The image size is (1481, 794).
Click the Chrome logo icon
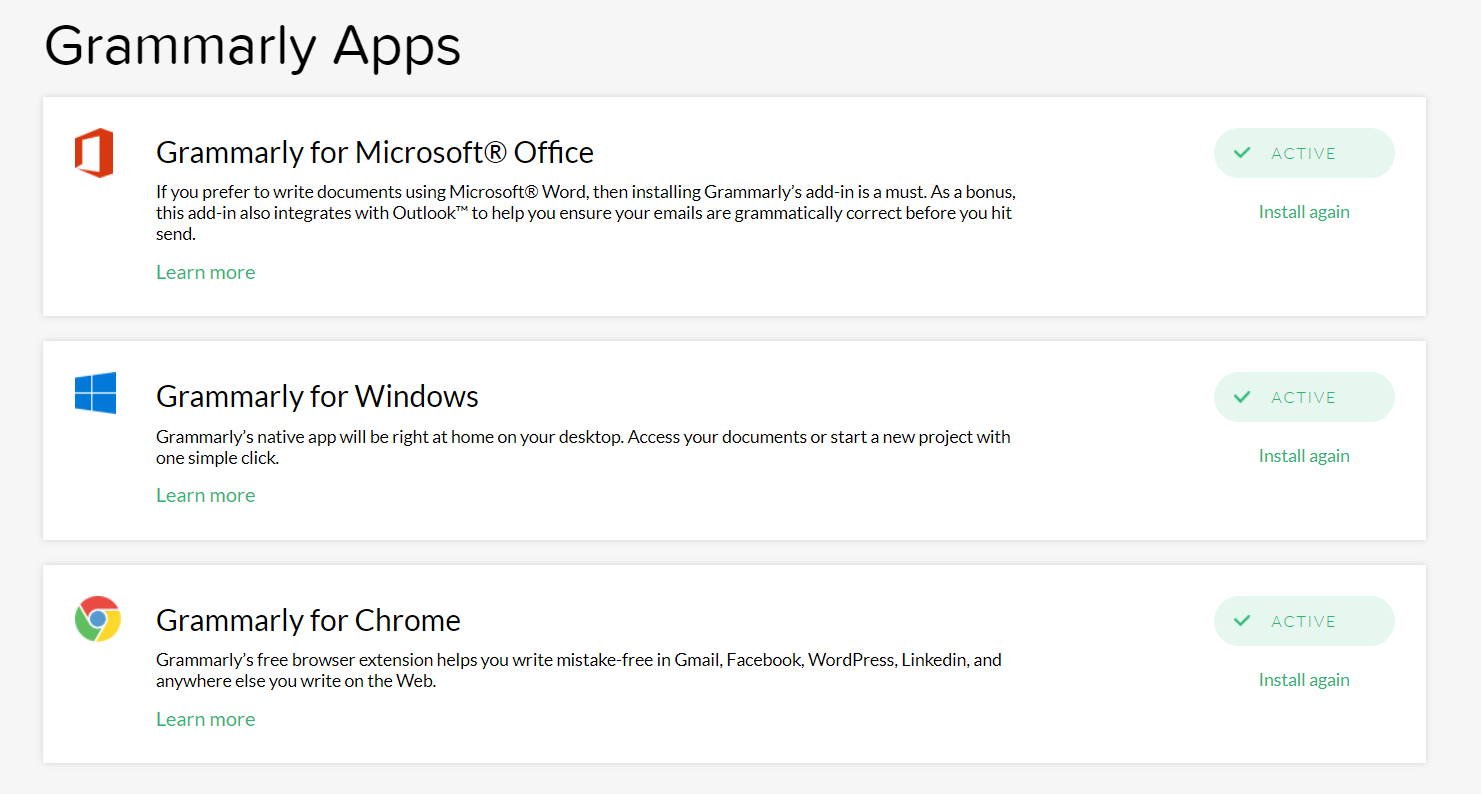tap(97, 619)
